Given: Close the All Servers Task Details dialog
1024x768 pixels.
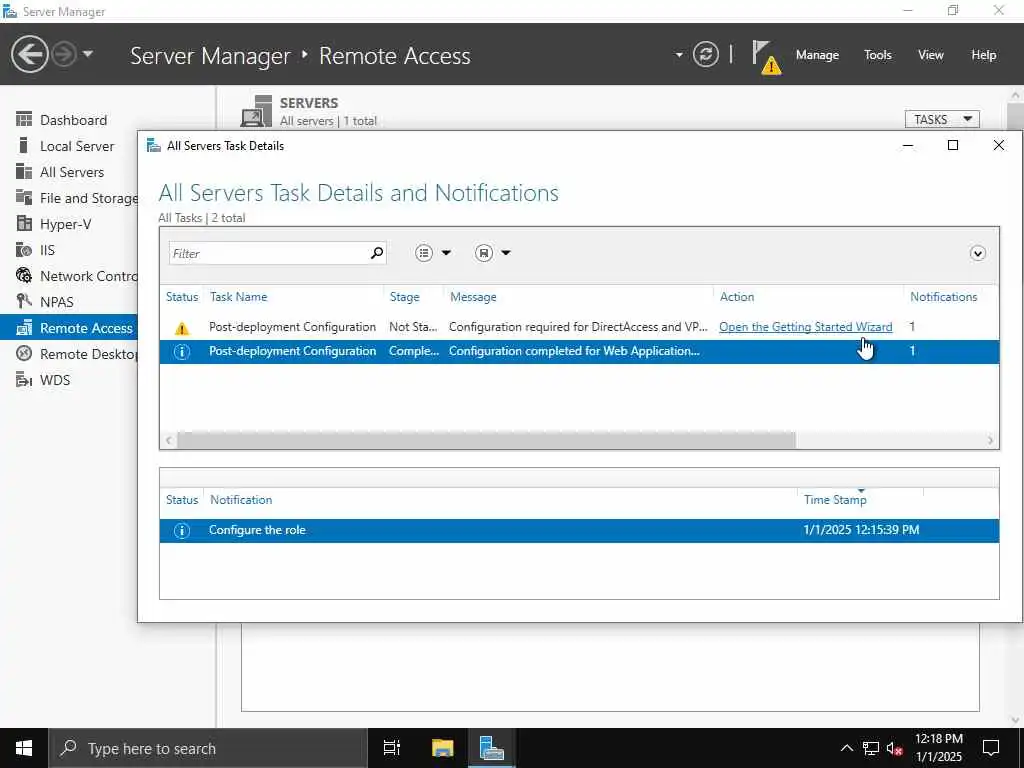Looking at the screenshot, I should pyautogui.click(x=999, y=145).
